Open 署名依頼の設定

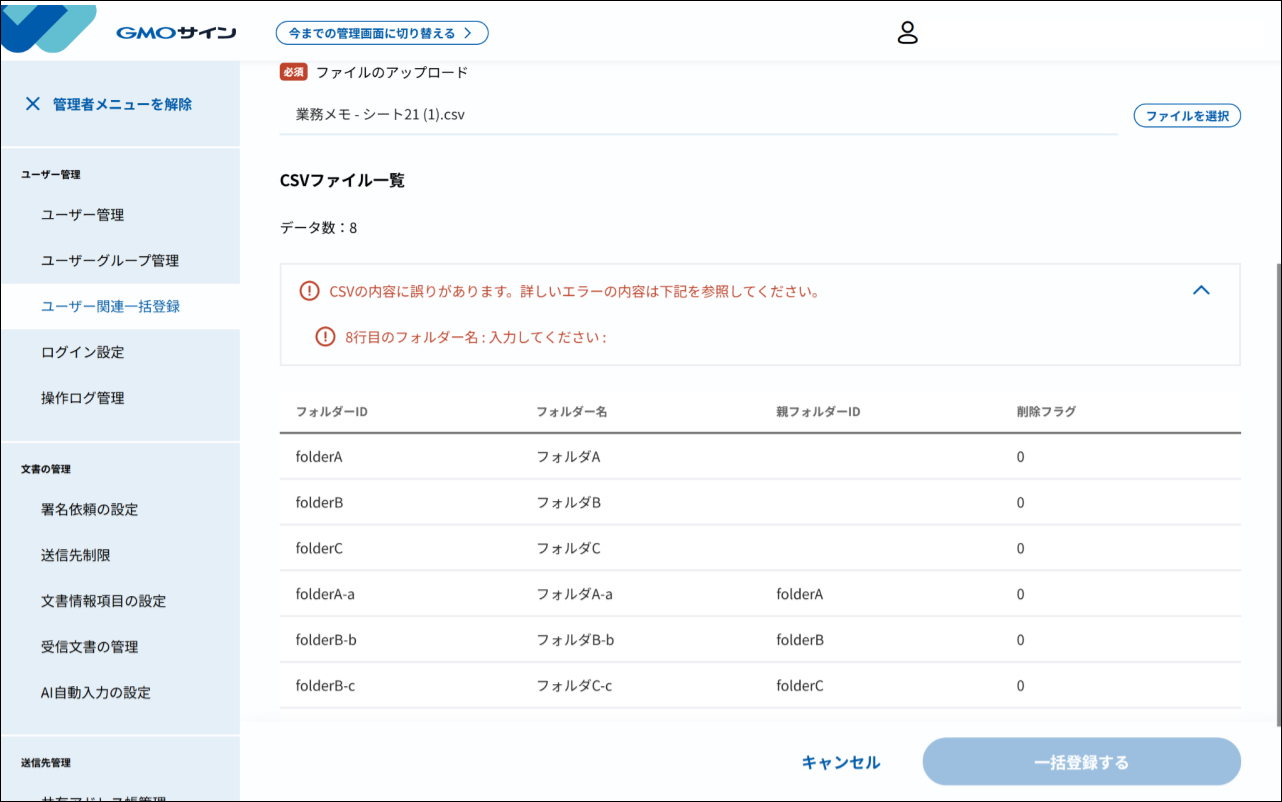click(90, 510)
